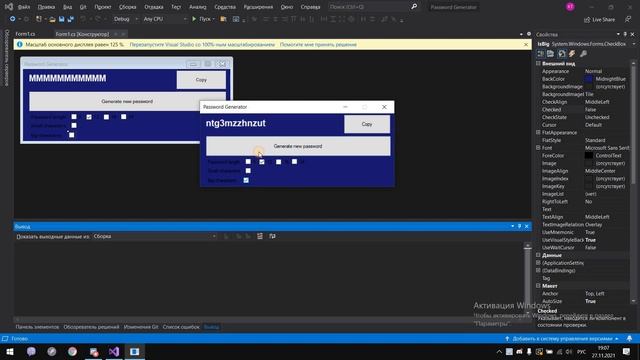Viewport: 640px width, 360px height.
Task: Pin the Output panel
Action: point(520,226)
